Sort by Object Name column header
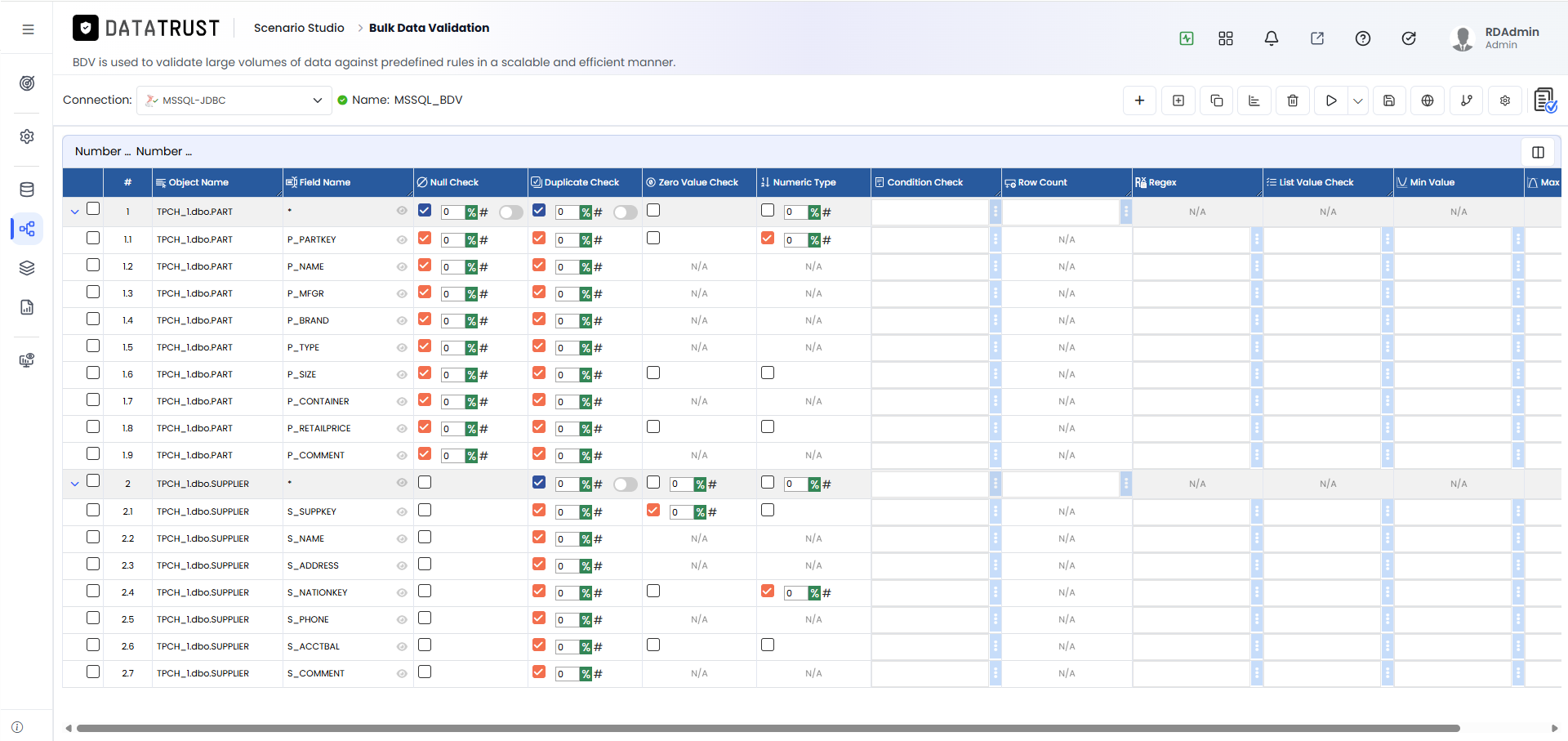 point(217,182)
